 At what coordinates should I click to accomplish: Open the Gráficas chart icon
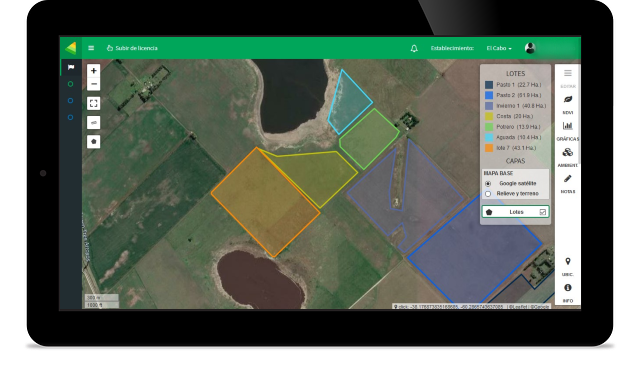click(567, 126)
